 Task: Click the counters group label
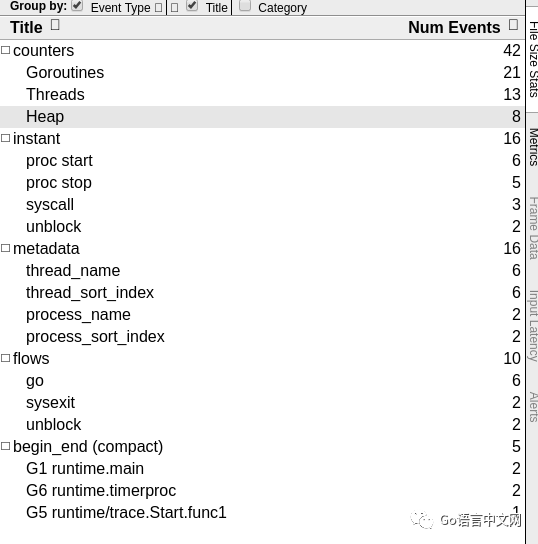pyautogui.click(x=43, y=51)
